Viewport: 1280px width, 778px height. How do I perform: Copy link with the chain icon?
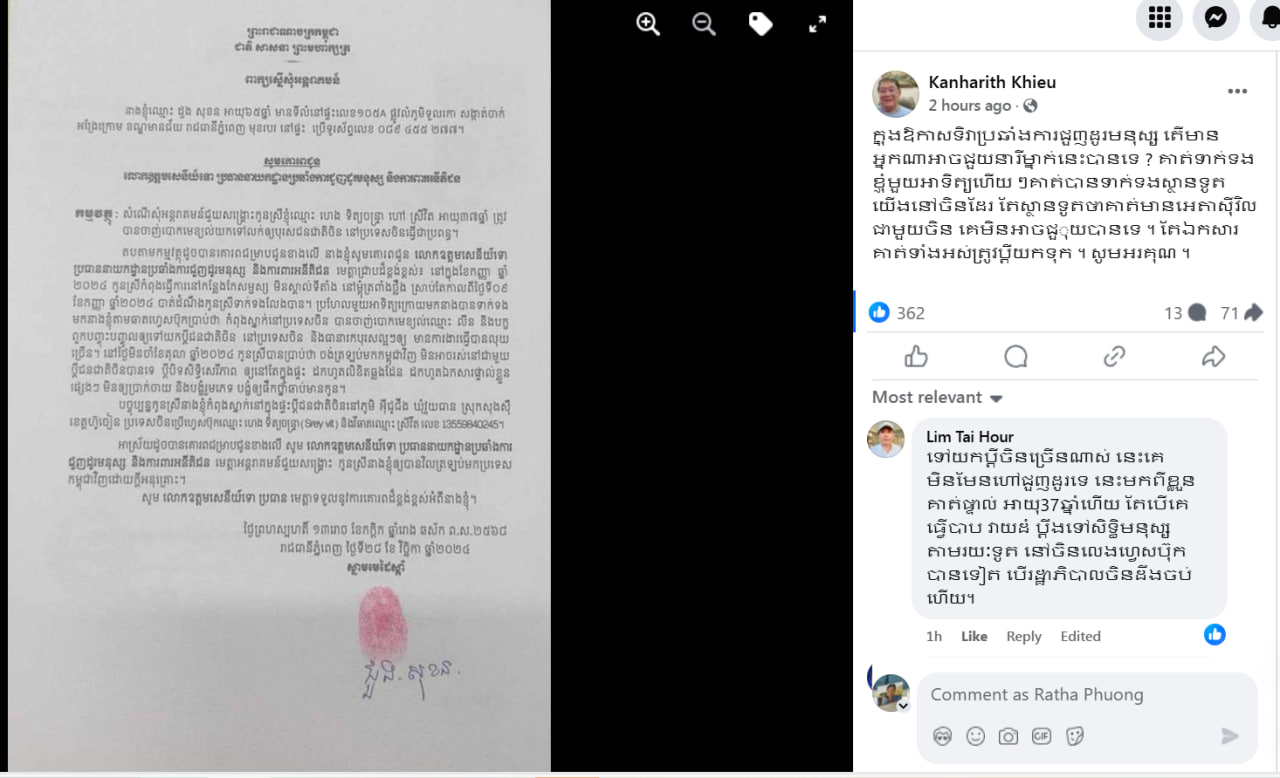pos(1114,357)
